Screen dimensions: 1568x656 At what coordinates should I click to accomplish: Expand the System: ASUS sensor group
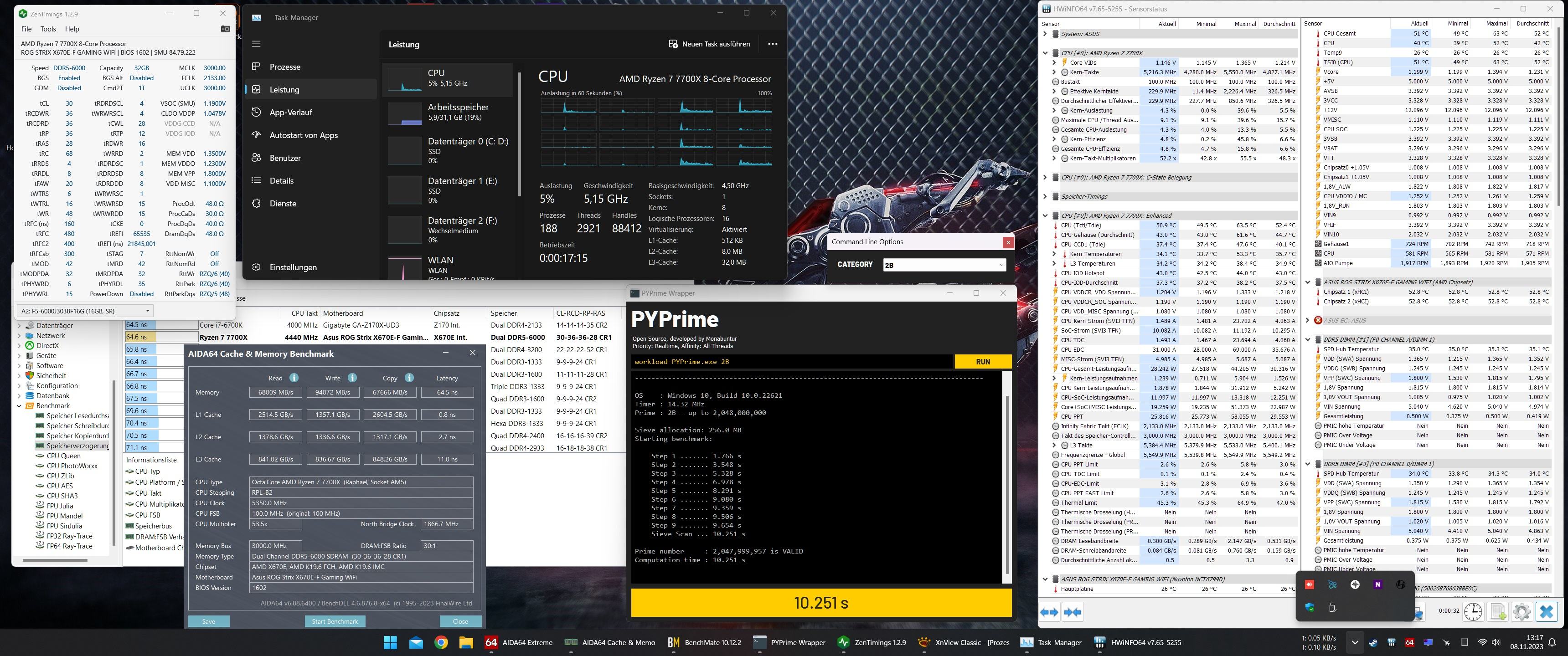coord(1045,34)
